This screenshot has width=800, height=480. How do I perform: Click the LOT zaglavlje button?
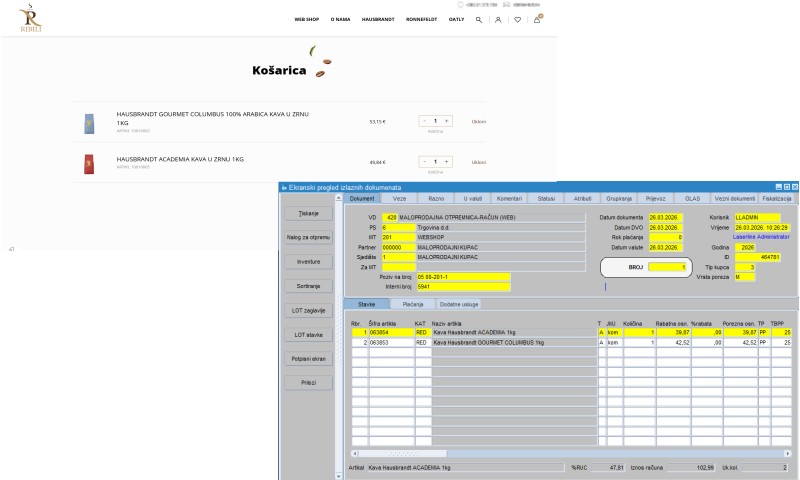click(x=309, y=310)
